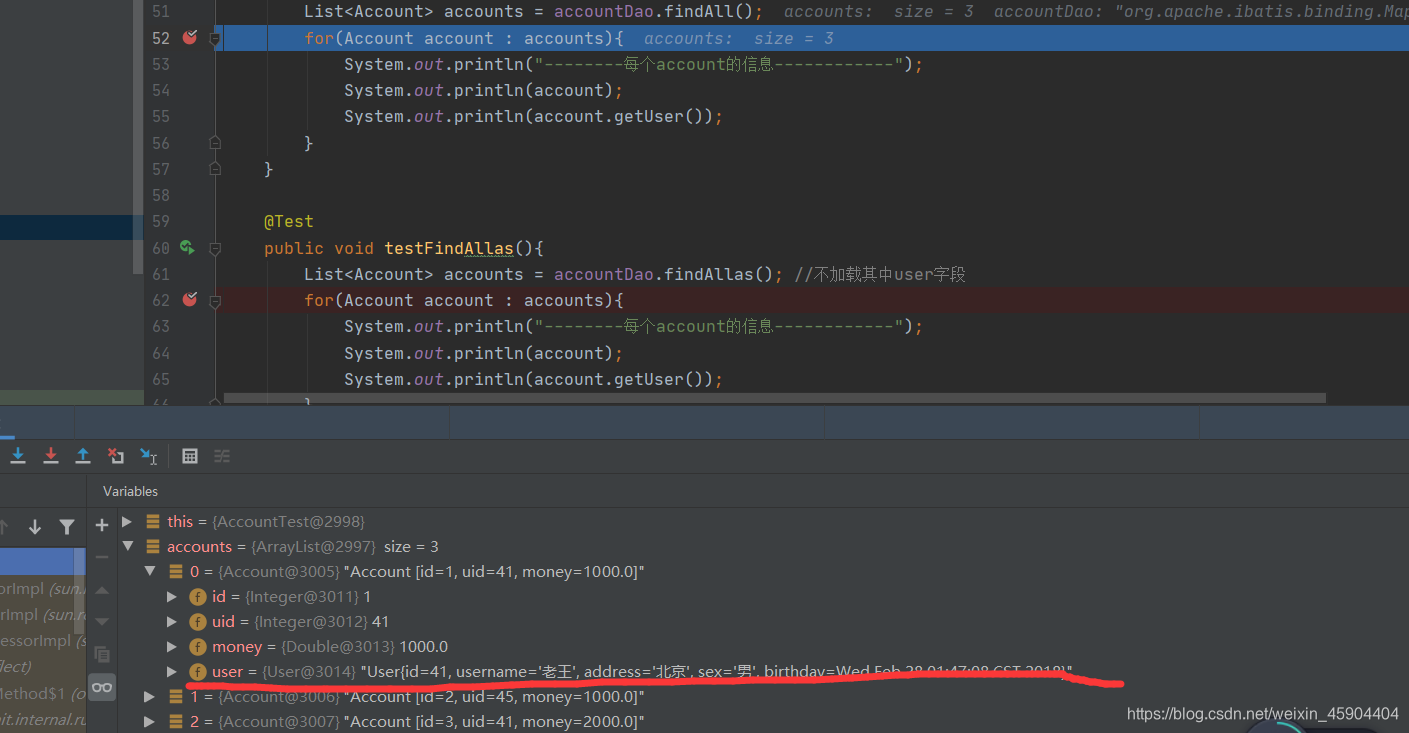Collapse the for-loop fold marker on line 52
The width and height of the screenshot is (1409, 733).
tap(215, 38)
